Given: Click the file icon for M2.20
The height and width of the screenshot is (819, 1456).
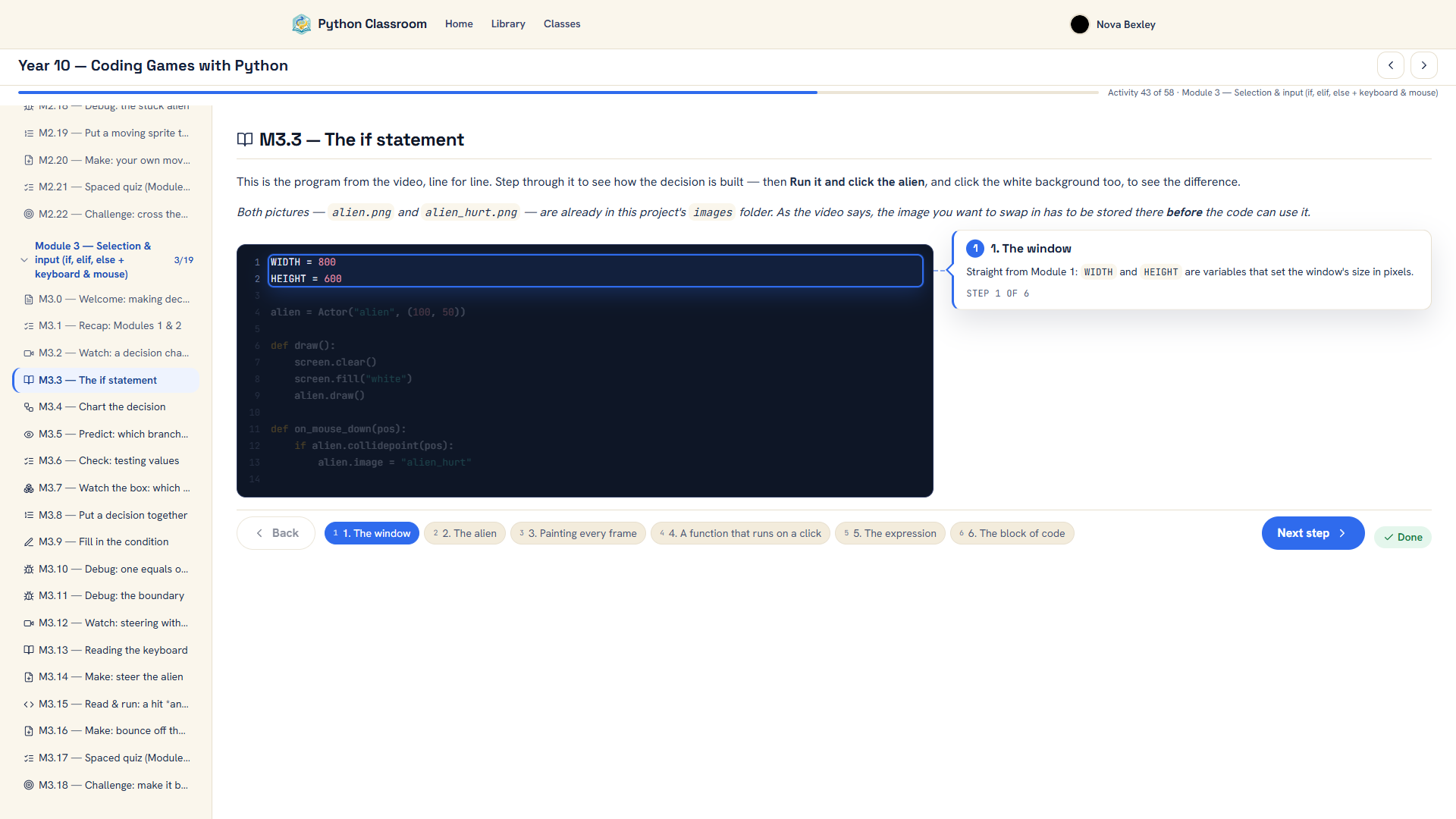Looking at the screenshot, I should tap(29, 160).
